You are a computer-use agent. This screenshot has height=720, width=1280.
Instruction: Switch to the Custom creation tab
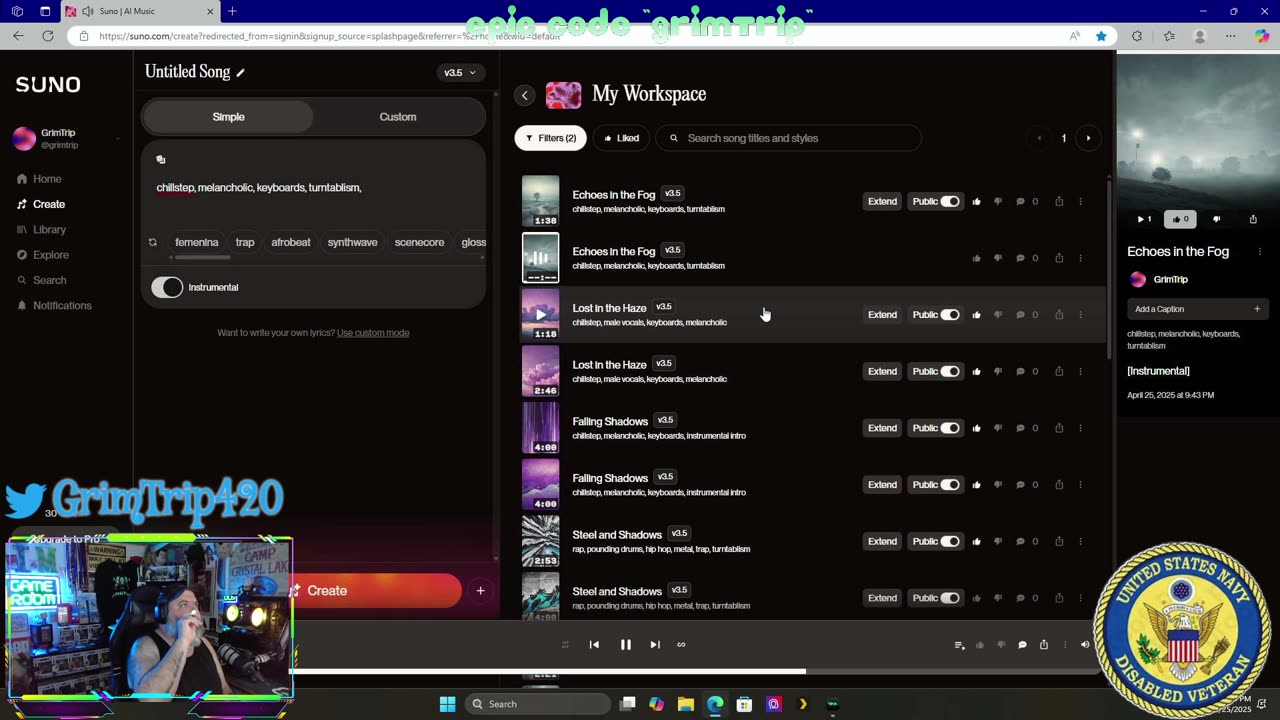[398, 117]
